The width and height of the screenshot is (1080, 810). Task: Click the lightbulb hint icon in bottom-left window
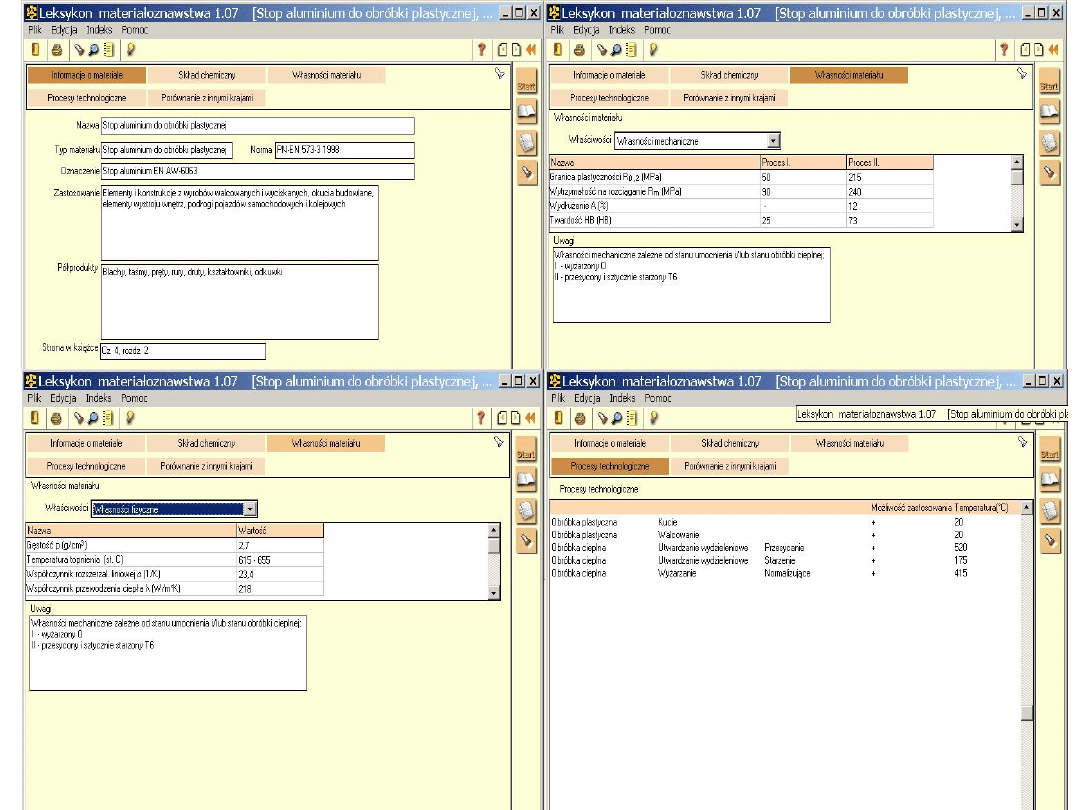pyautogui.click(x=130, y=417)
